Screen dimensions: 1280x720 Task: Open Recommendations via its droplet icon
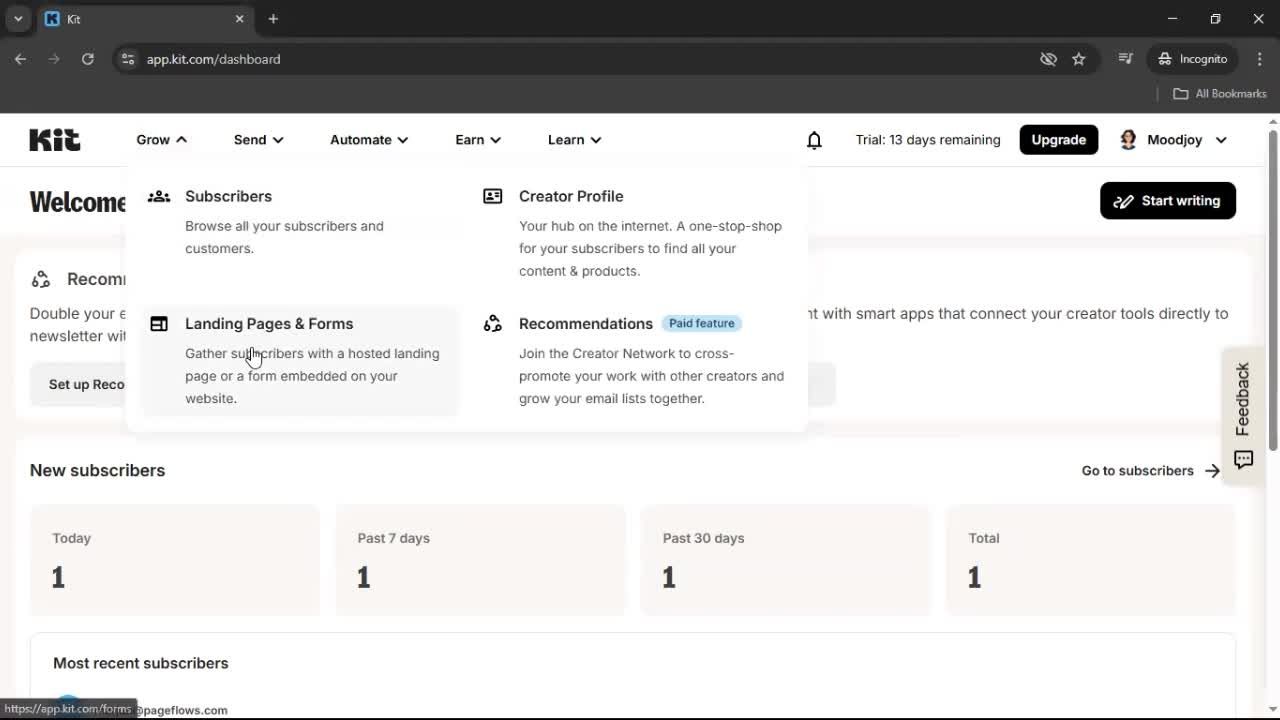click(x=492, y=323)
